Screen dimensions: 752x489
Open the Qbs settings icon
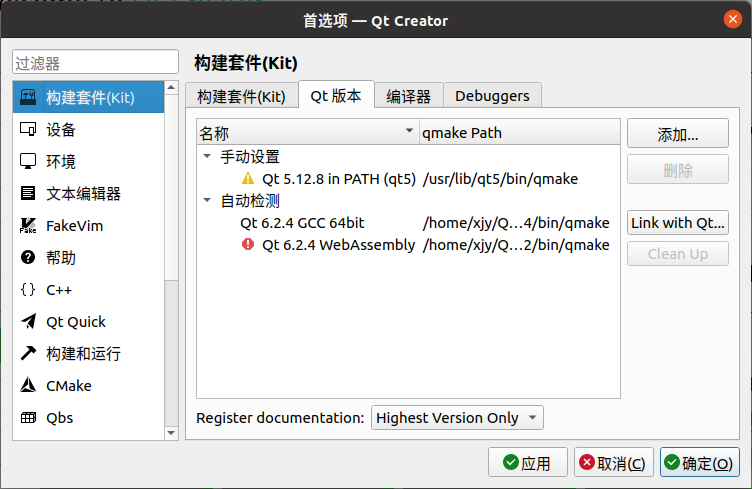(28, 418)
